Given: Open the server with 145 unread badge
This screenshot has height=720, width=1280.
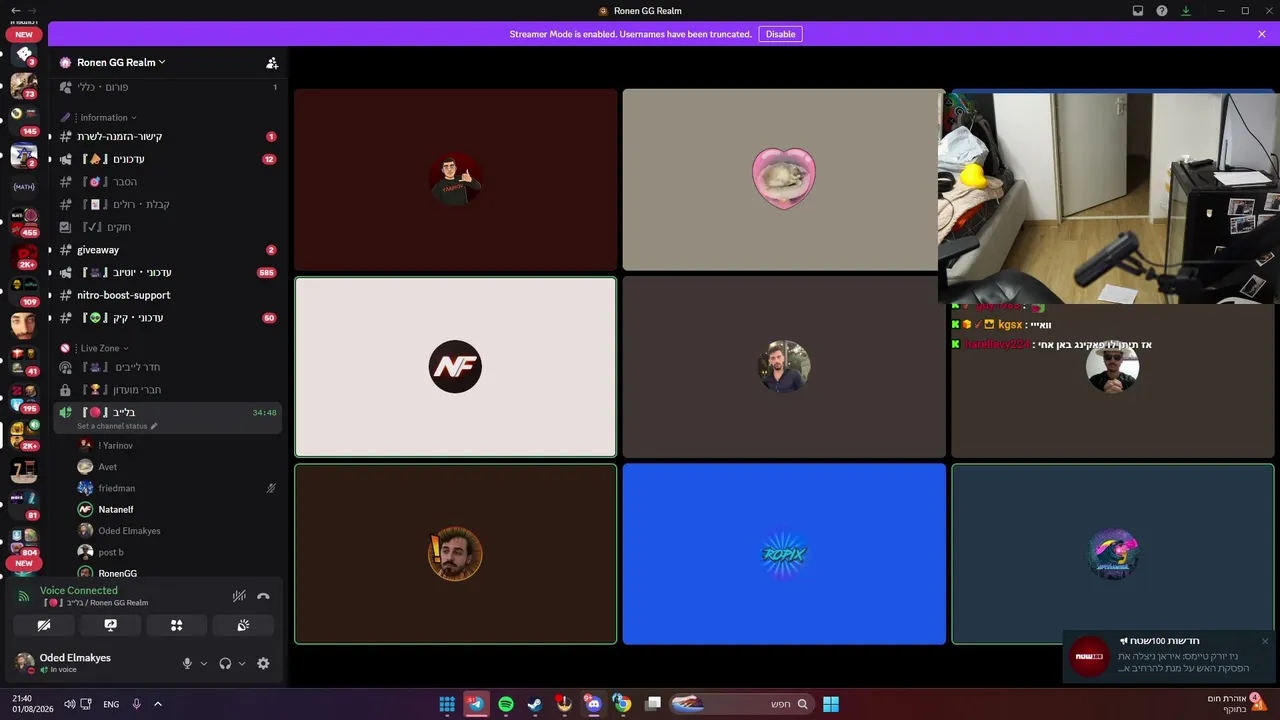Looking at the screenshot, I should click(x=24, y=120).
